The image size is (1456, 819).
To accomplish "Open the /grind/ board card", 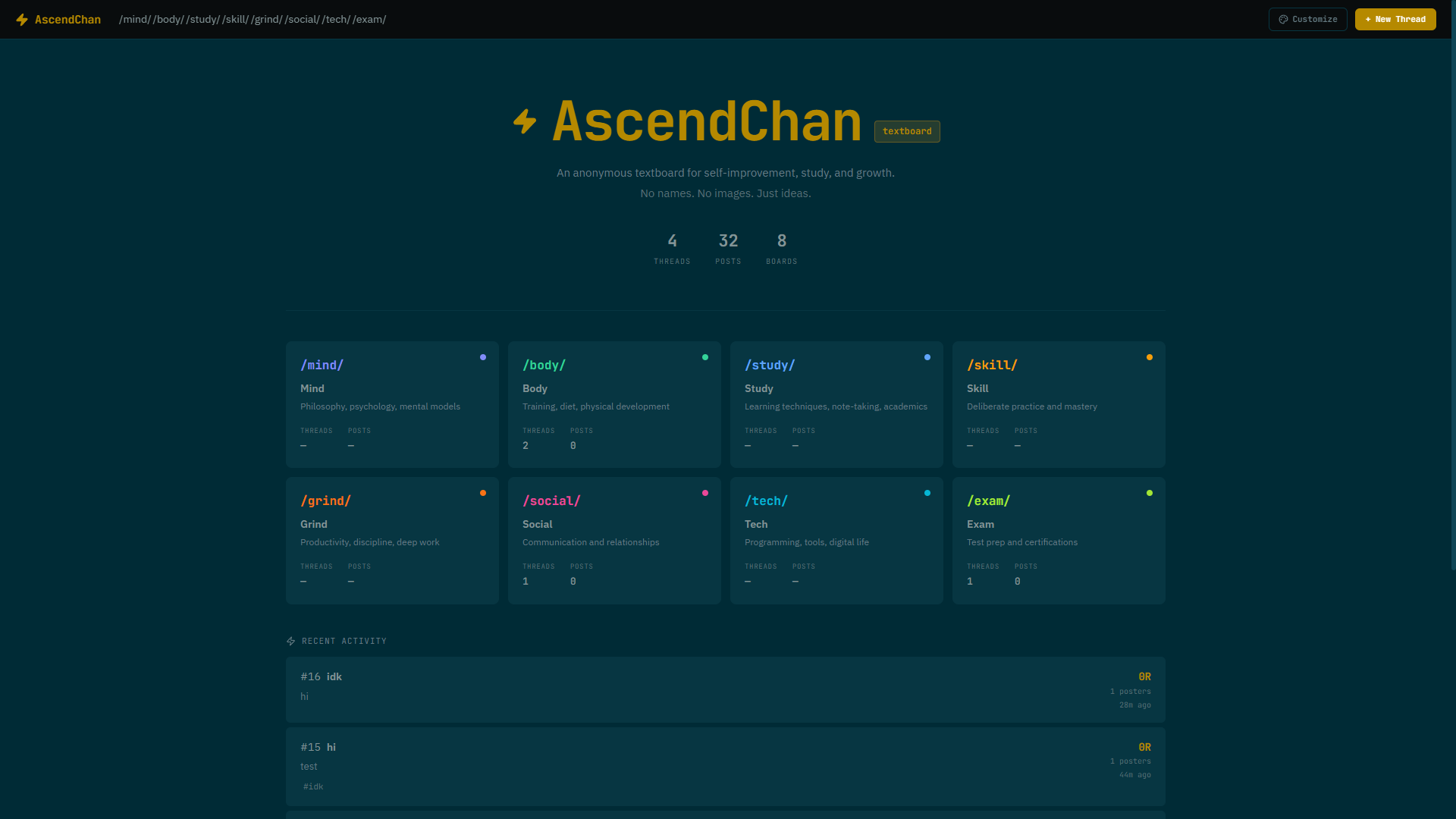I will (392, 540).
